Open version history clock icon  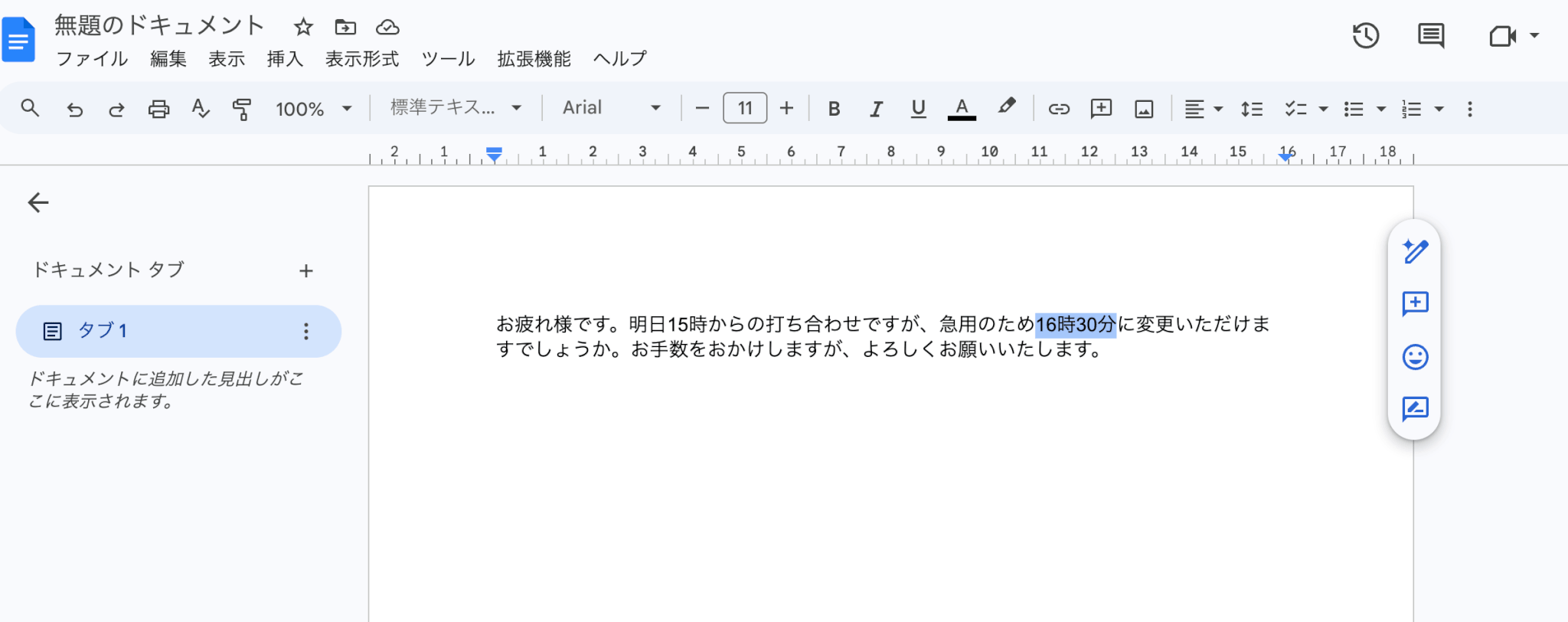coord(1366,35)
